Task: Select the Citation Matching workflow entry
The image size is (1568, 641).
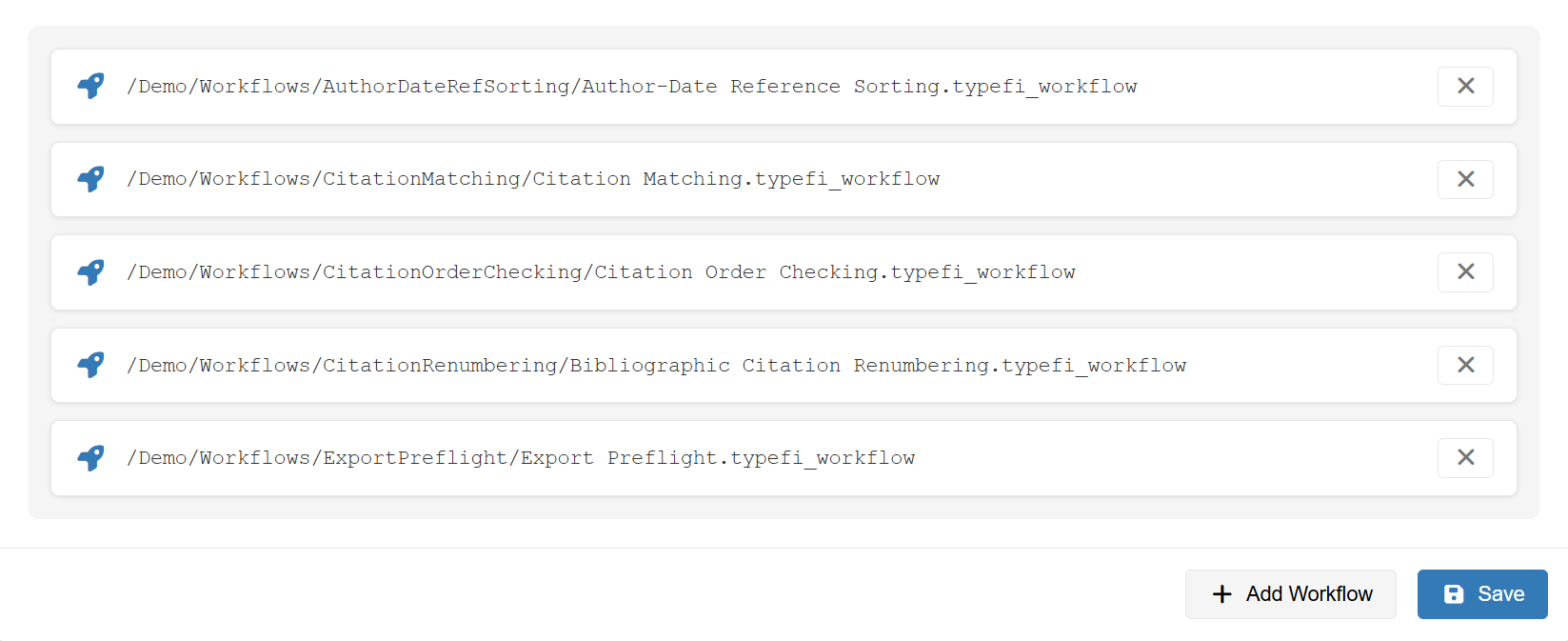Action: [x=533, y=179]
